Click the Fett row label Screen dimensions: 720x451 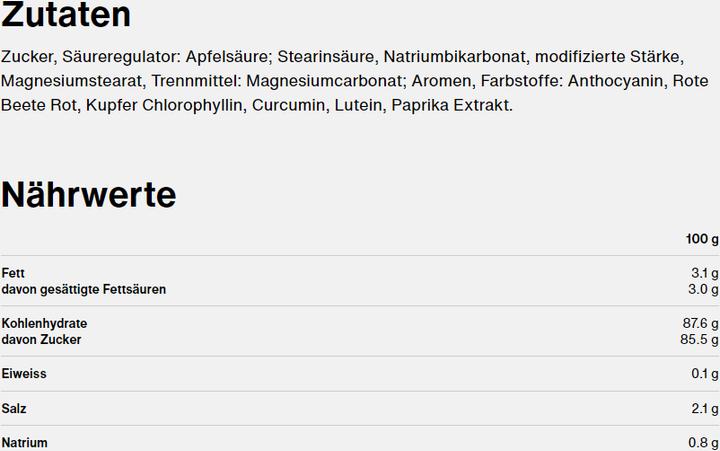click(x=13, y=273)
